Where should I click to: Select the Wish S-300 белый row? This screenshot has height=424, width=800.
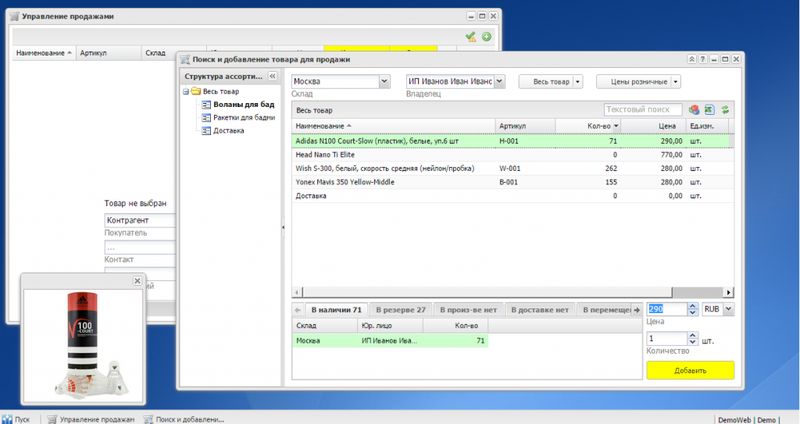(513, 168)
